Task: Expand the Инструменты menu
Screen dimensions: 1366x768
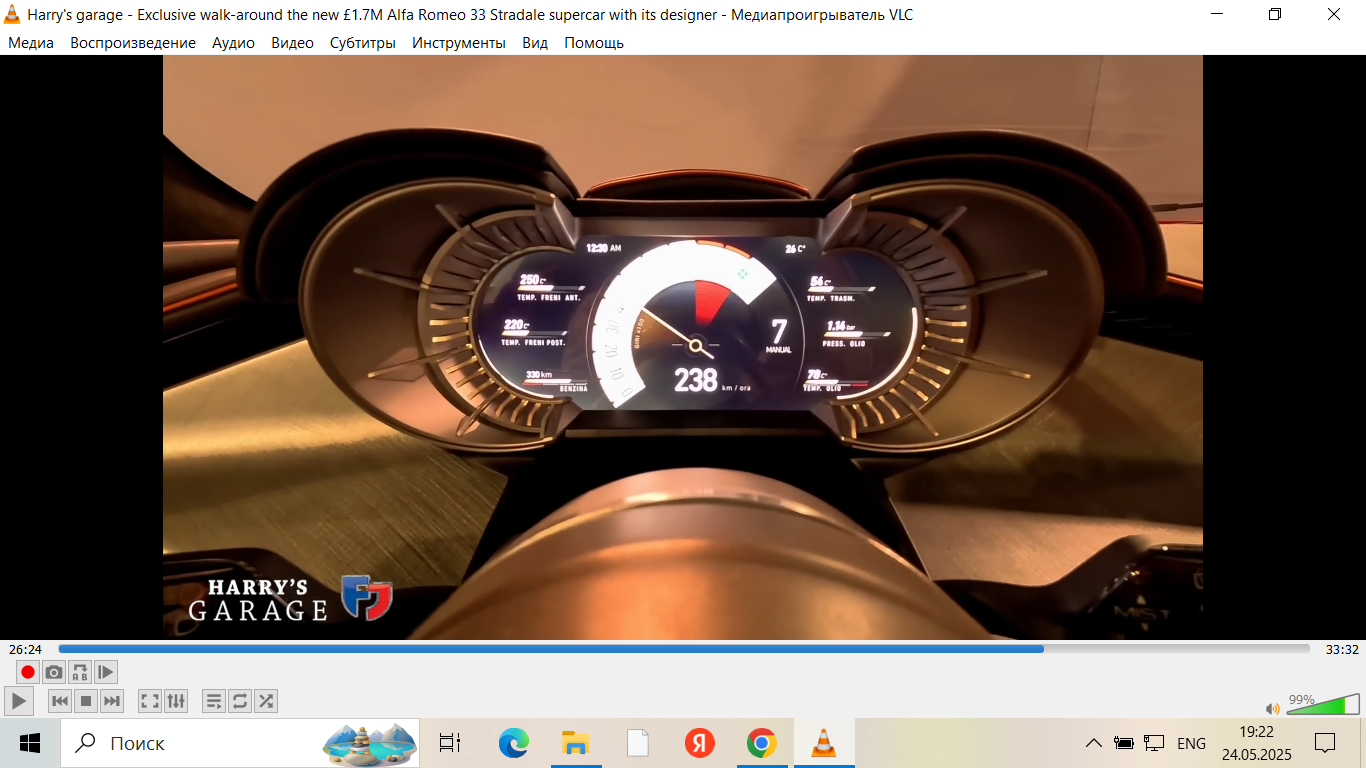Action: click(458, 43)
